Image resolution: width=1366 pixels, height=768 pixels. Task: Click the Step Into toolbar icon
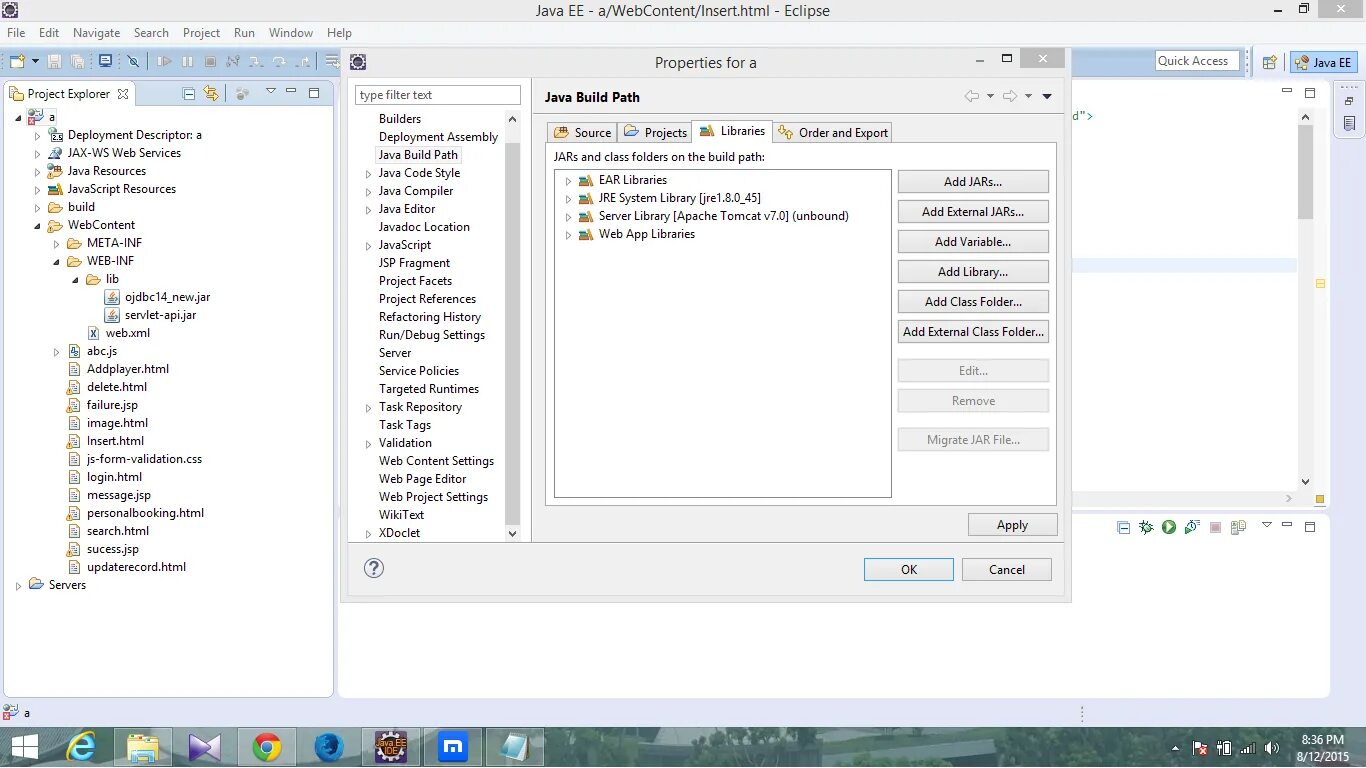point(256,61)
